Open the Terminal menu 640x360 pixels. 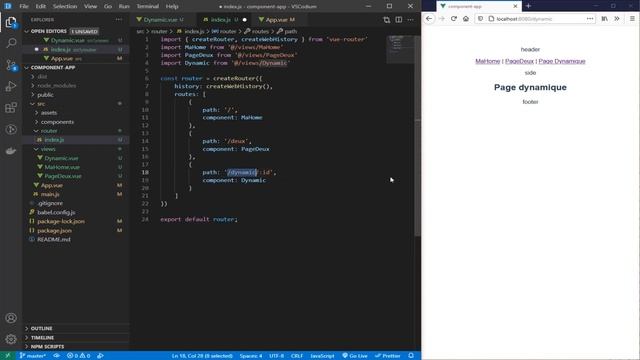pyautogui.click(x=148, y=6)
